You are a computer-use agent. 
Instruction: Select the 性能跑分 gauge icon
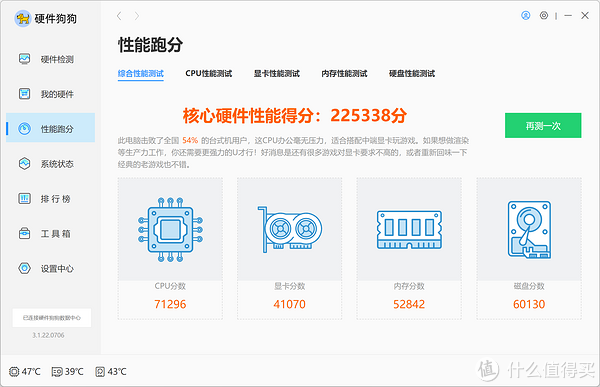[24, 128]
